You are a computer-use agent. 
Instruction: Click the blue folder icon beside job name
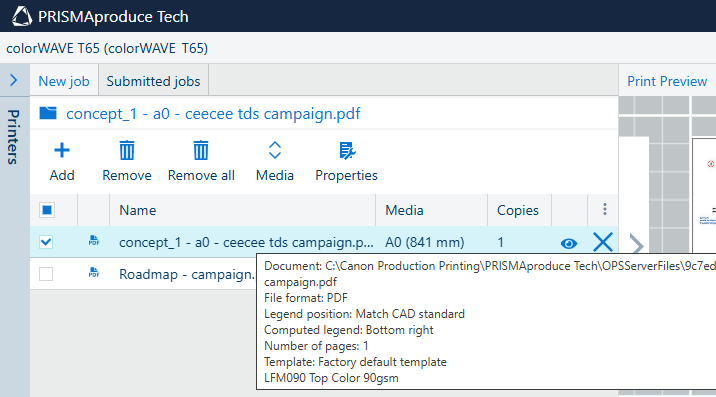48,113
